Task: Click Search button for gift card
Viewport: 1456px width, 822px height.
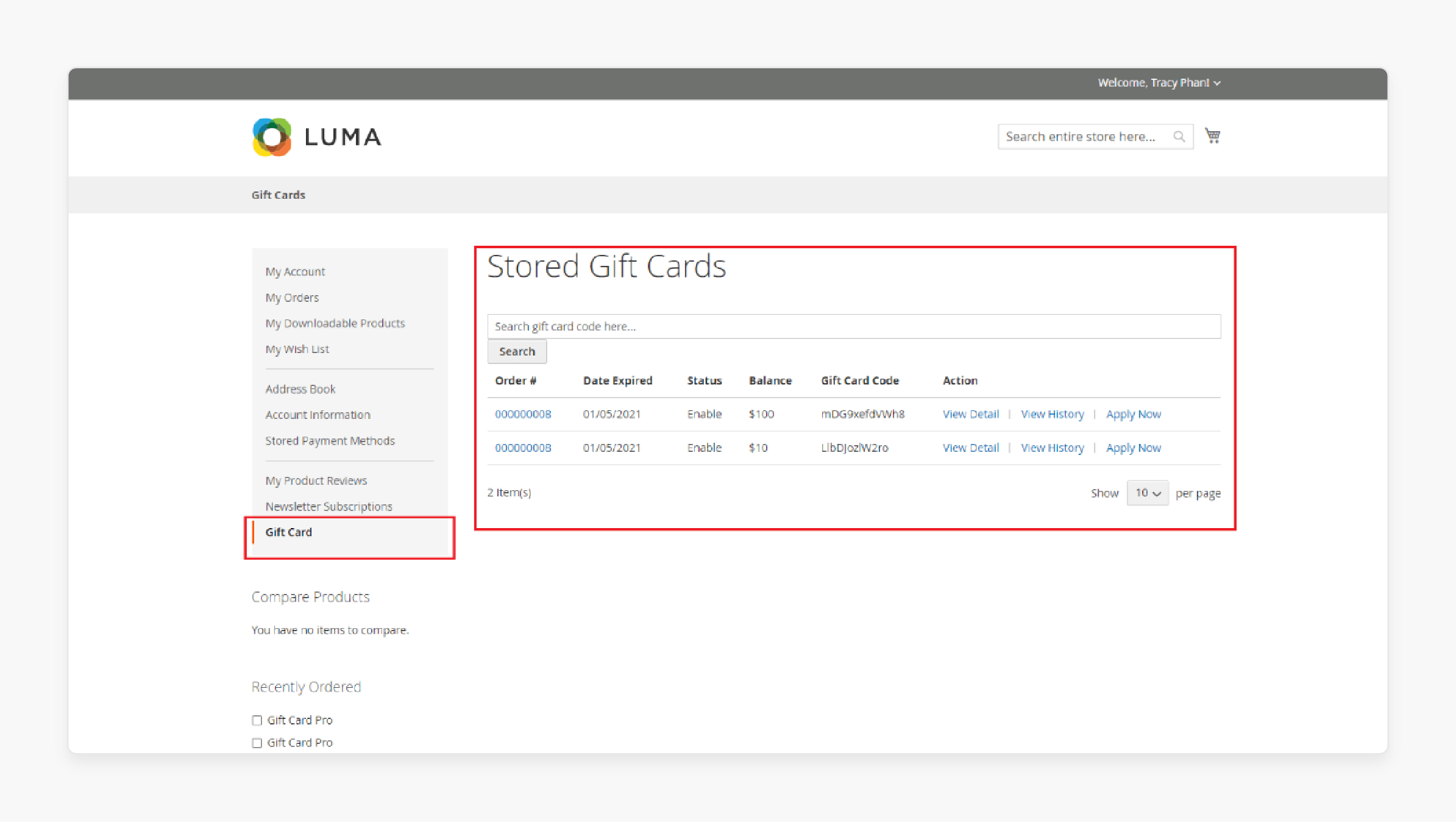Action: click(517, 351)
